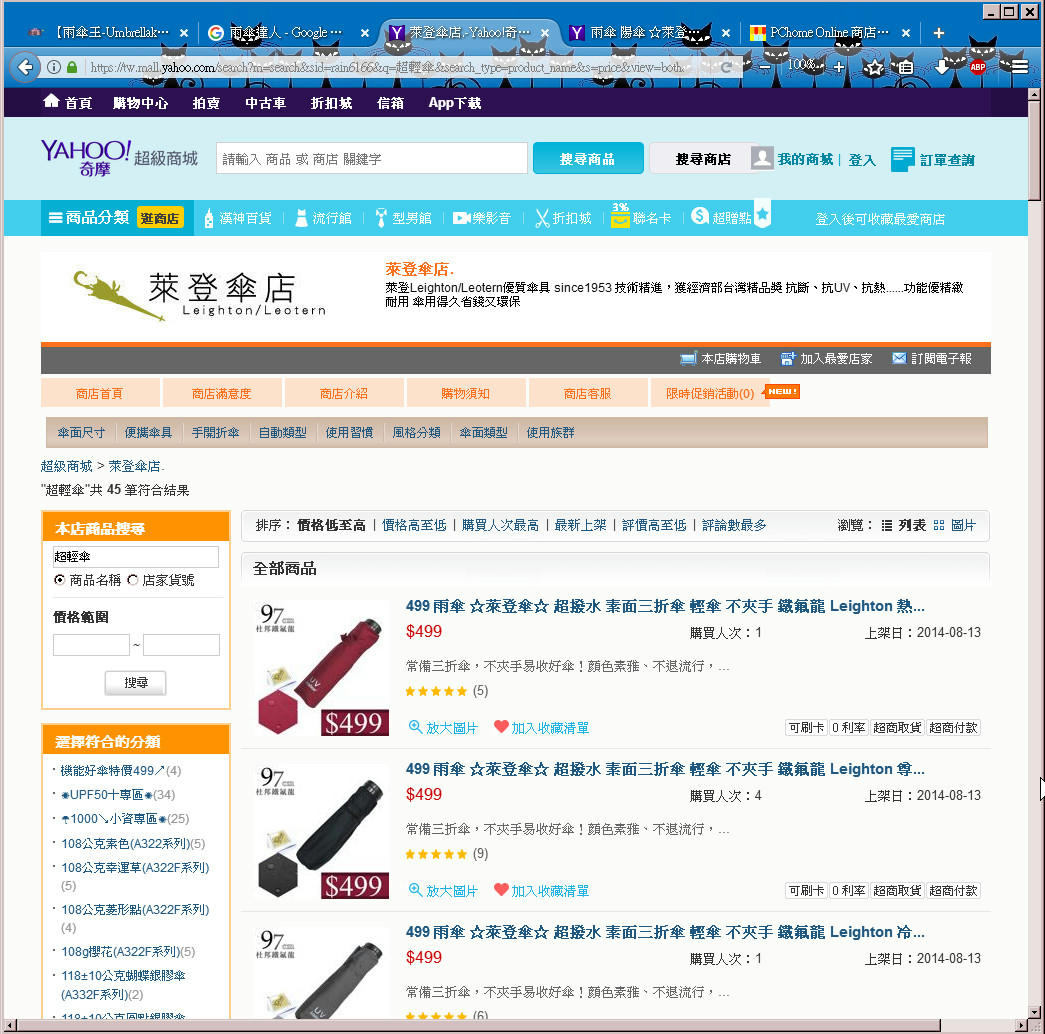Open the bookmarks list icon
Image resolution: width=1045 pixels, height=1034 pixels.
coord(905,67)
